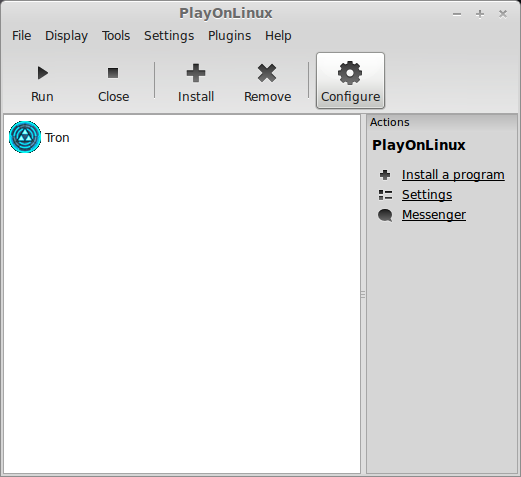The height and width of the screenshot is (477, 521).
Task: Open Install from the toolbar plus icon
Action: 196,81
